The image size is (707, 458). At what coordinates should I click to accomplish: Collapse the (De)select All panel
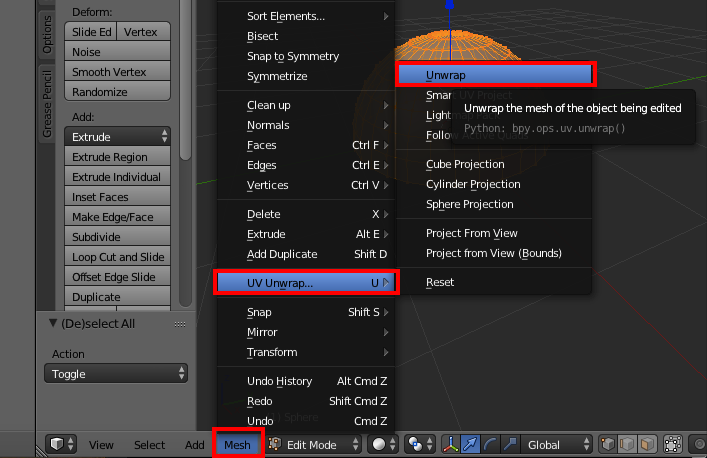pos(53,323)
